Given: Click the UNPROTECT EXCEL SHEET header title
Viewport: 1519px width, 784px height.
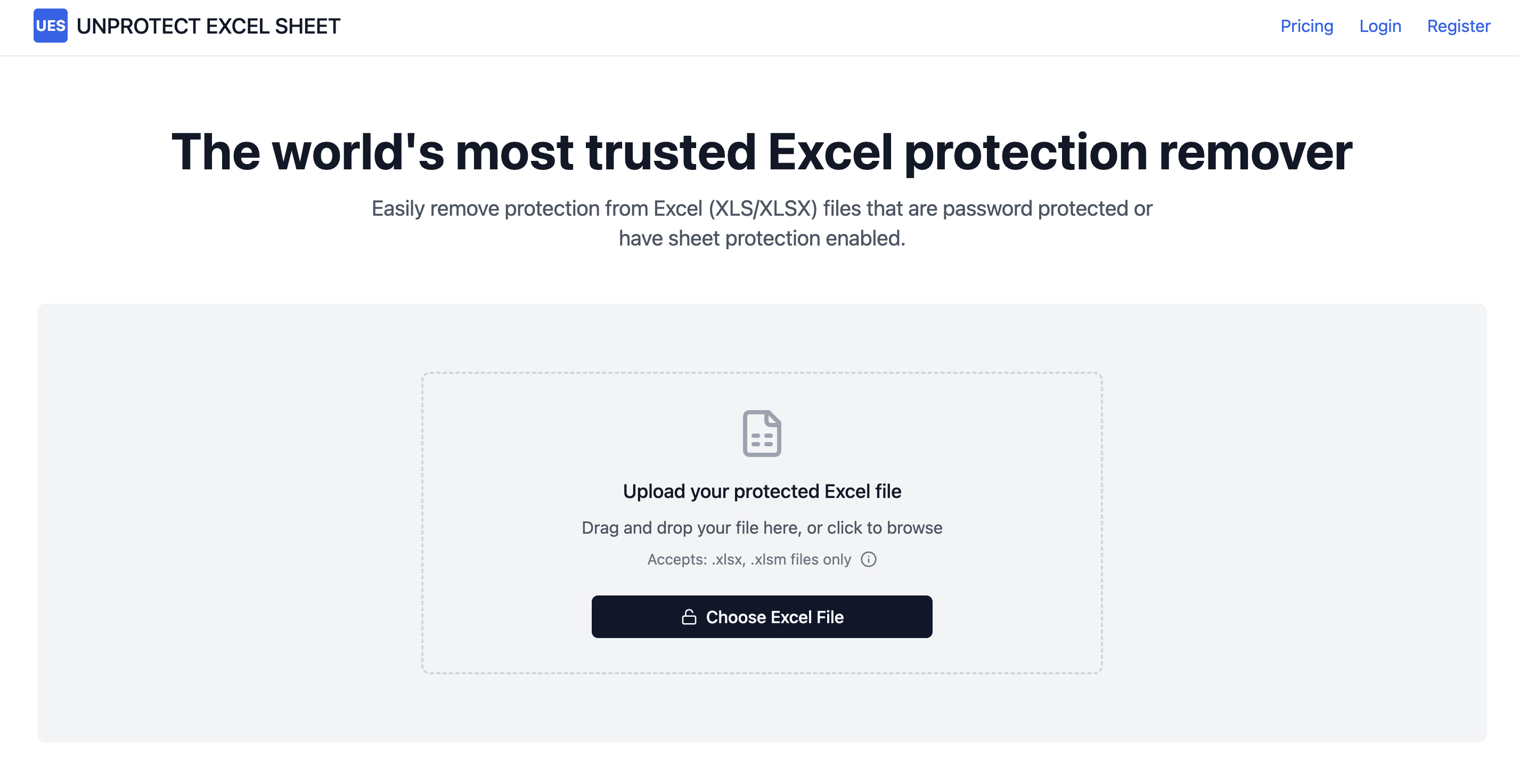Looking at the screenshot, I should click(208, 26).
